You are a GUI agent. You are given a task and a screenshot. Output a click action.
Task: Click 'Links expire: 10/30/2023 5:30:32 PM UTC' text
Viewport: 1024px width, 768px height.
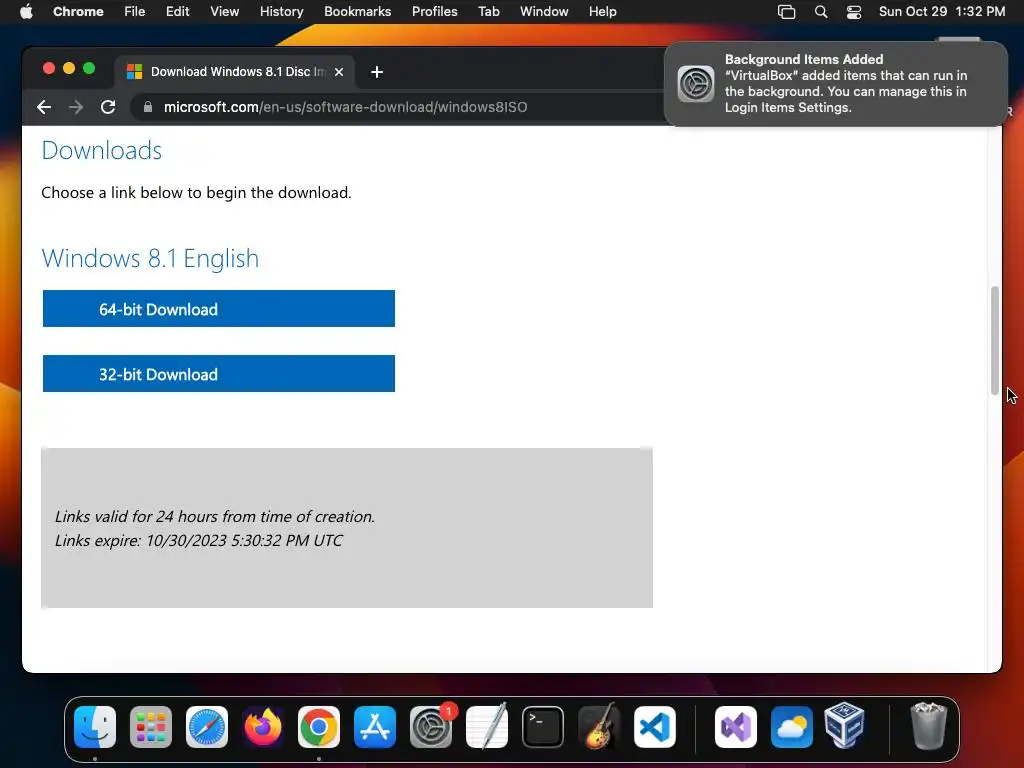tap(199, 541)
